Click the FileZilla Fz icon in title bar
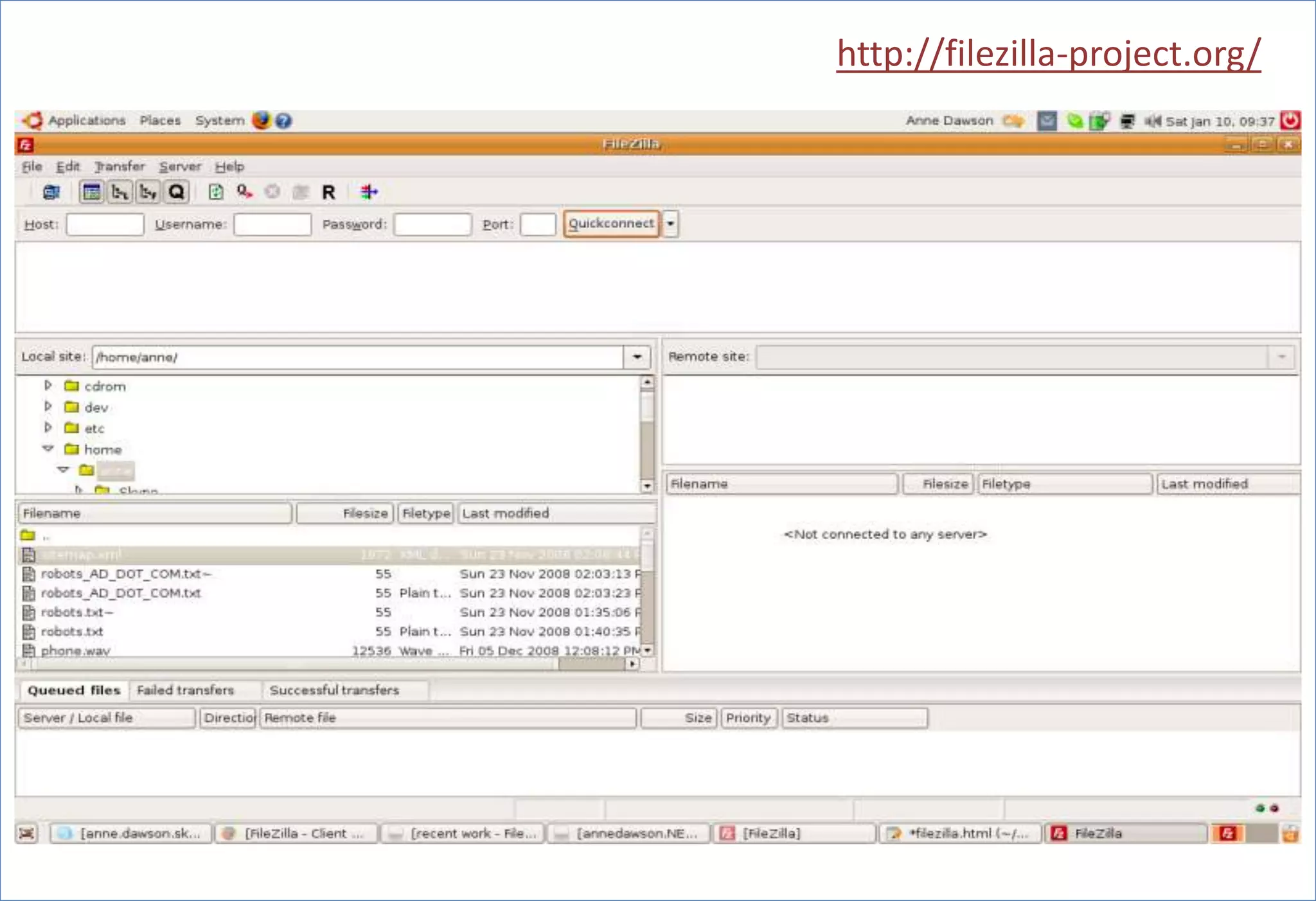This screenshot has width=1316, height=901. 26,145
